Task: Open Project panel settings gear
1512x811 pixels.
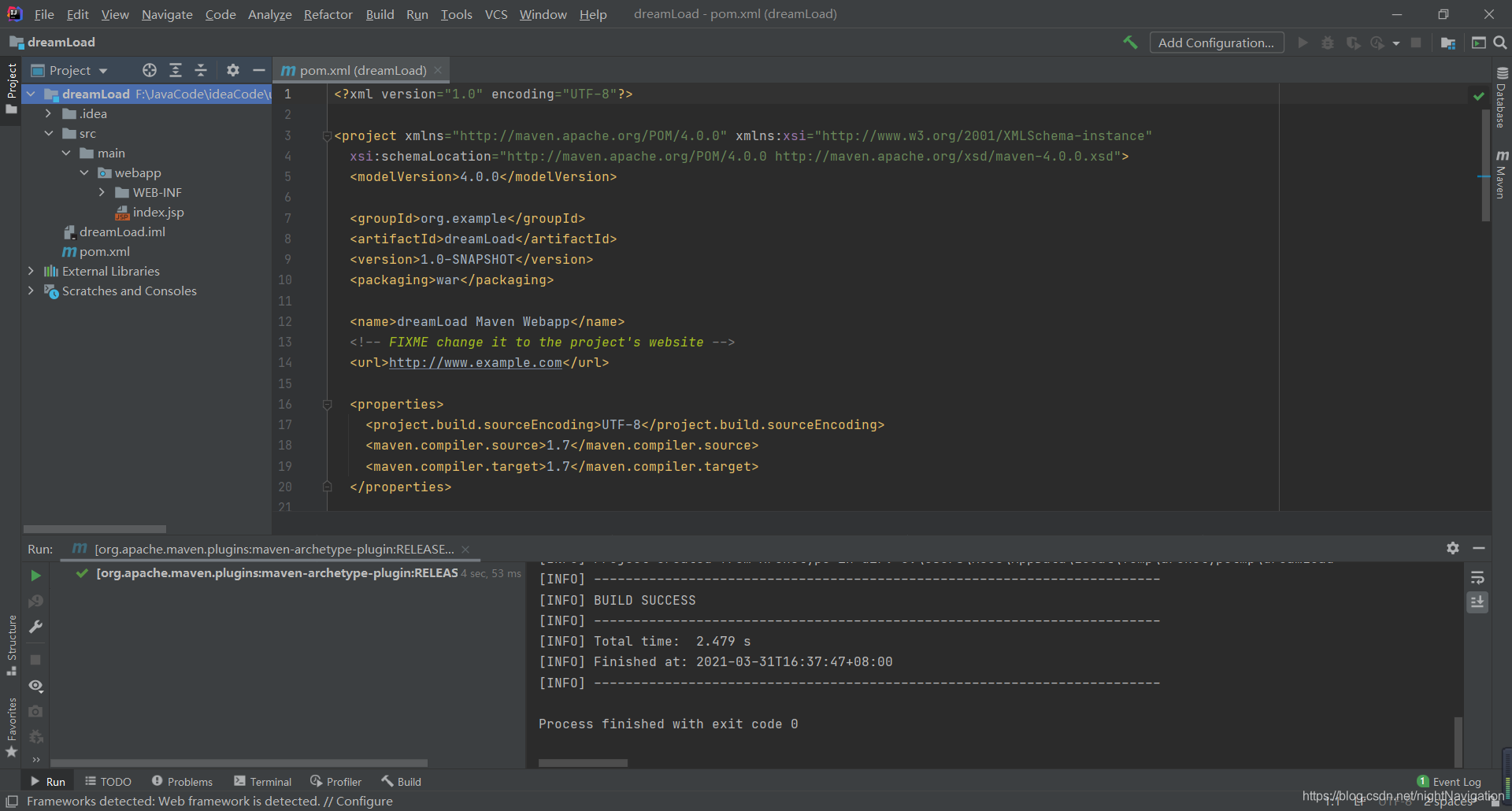Action: click(x=233, y=70)
